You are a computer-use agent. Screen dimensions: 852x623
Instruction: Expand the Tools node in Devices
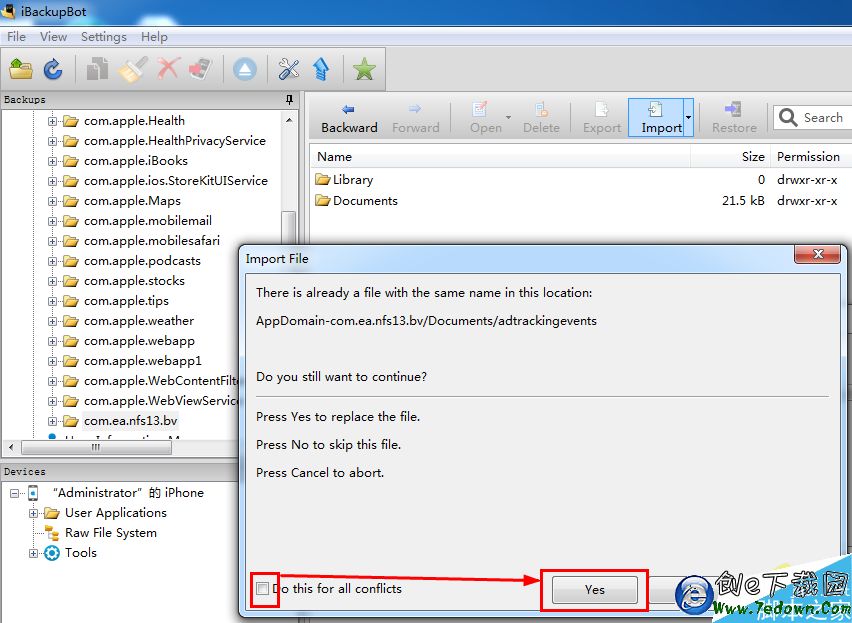pyautogui.click(x=33, y=553)
